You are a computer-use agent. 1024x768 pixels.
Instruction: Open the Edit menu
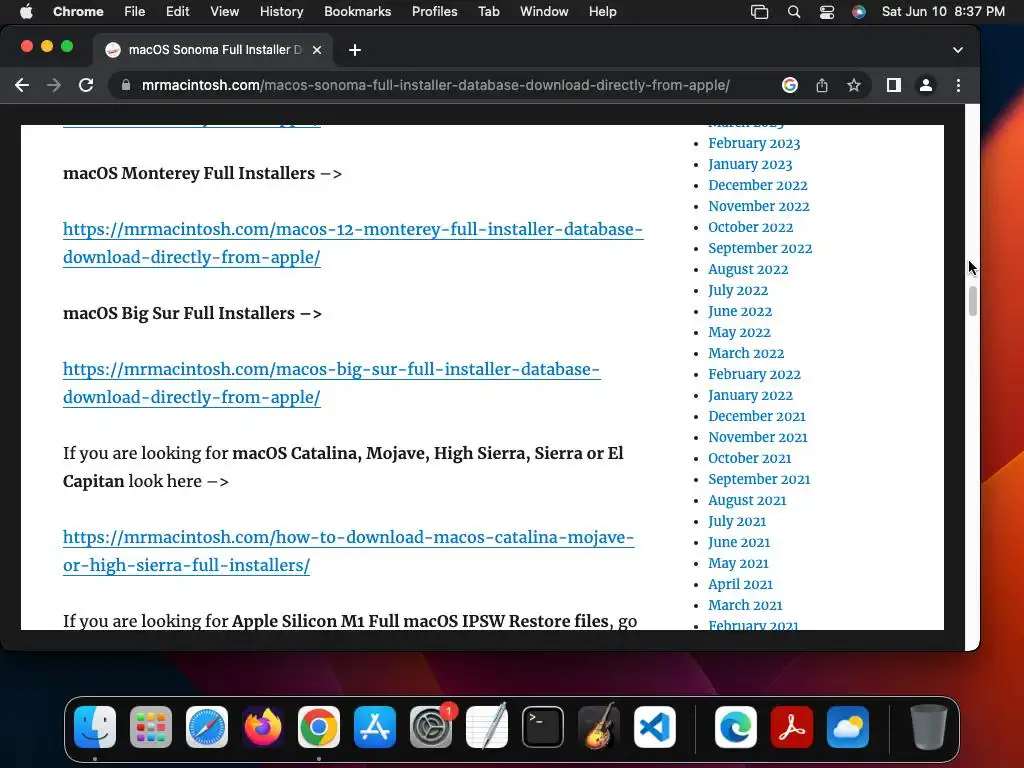pos(177,12)
